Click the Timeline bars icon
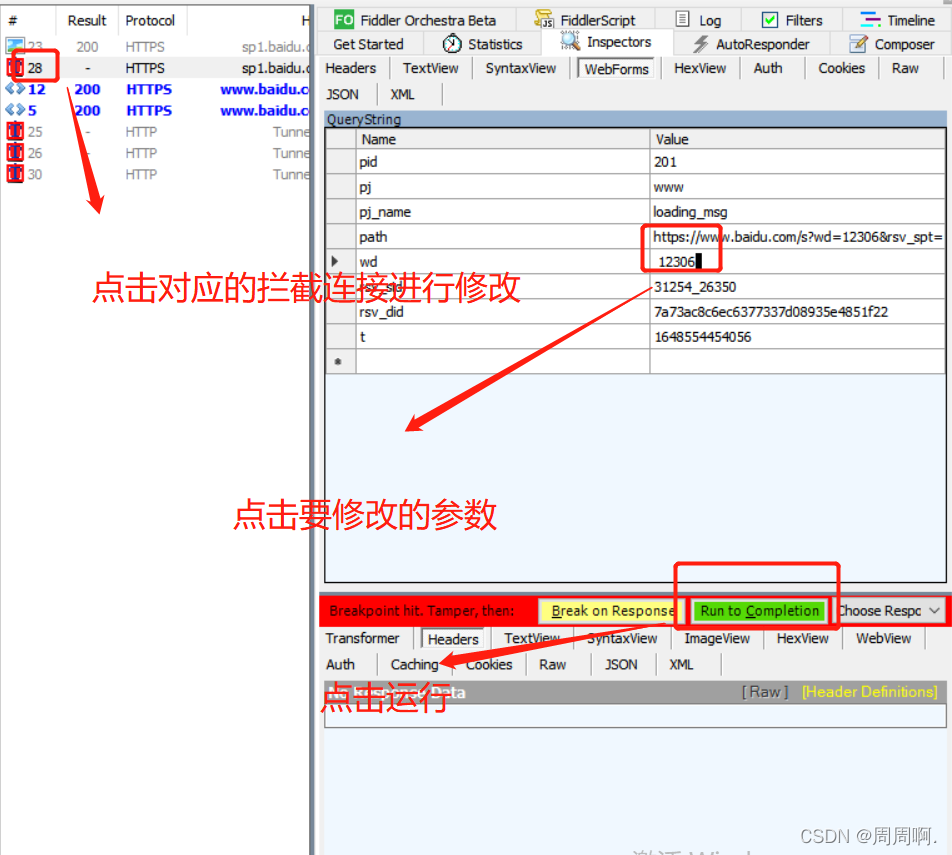 click(870, 20)
